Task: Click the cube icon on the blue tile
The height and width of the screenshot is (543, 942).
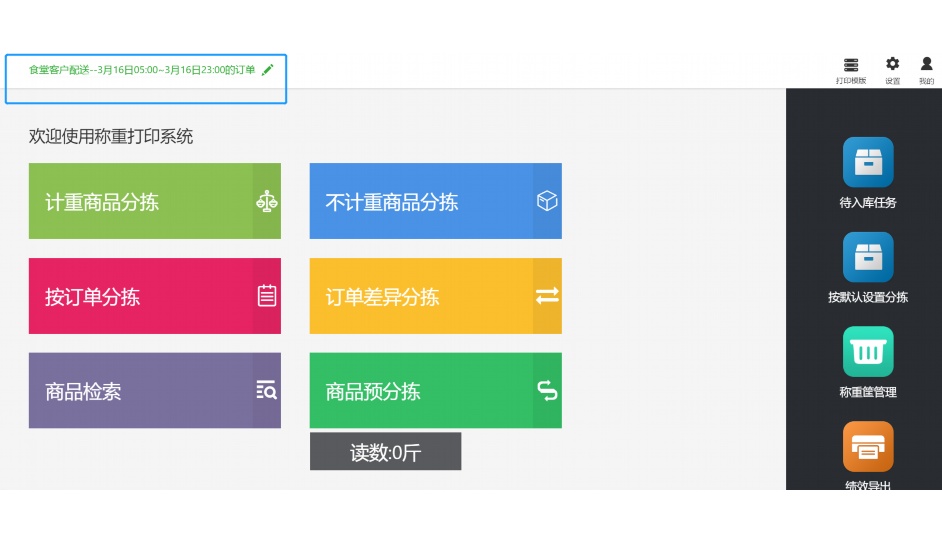Action: pos(547,202)
